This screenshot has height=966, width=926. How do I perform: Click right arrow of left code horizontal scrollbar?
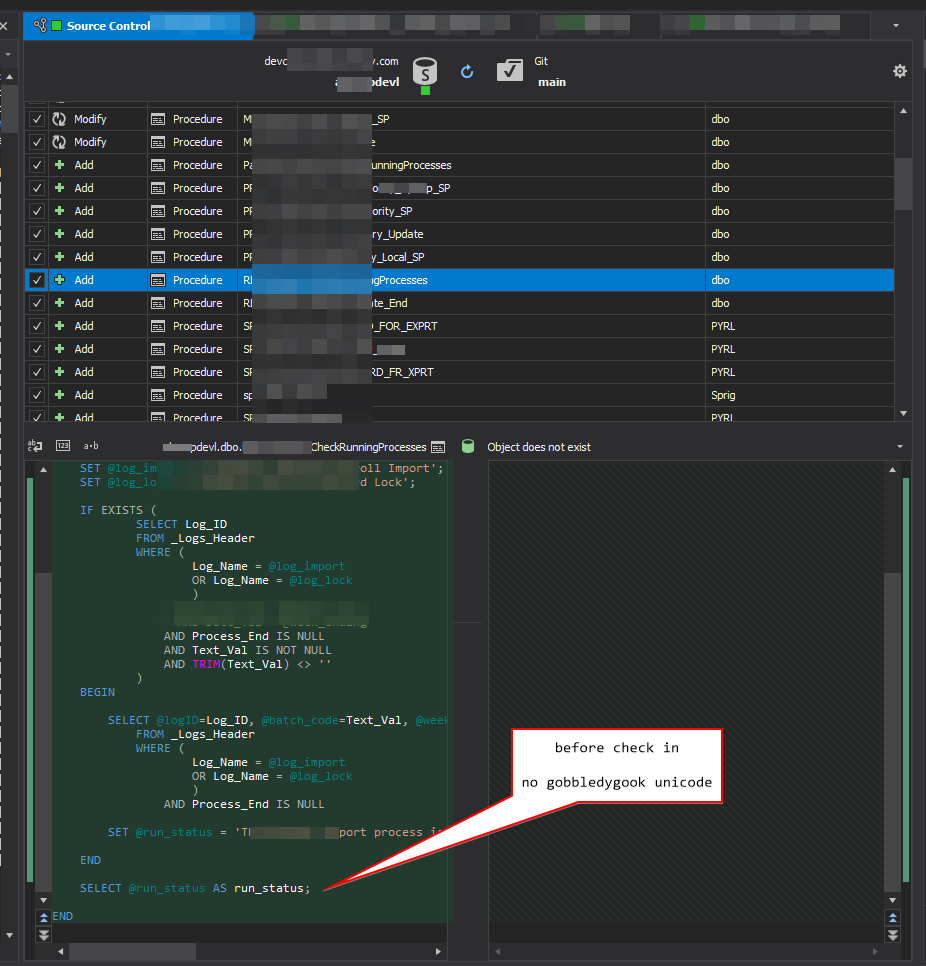[438, 951]
